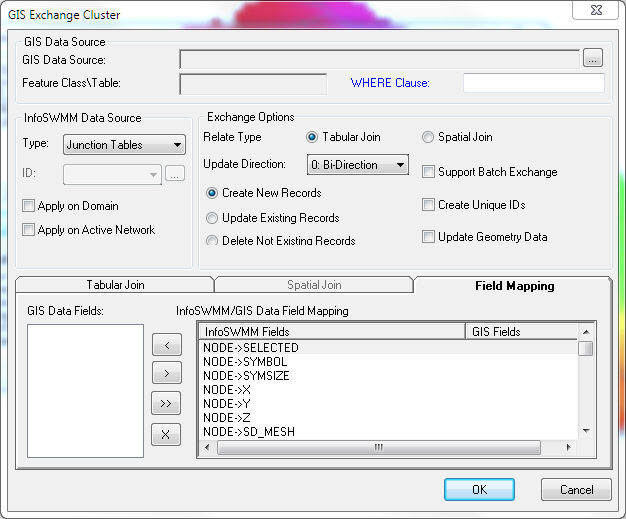The width and height of the screenshot is (626, 519).
Task: Click field list scroll up arrow
Action: coord(586,332)
